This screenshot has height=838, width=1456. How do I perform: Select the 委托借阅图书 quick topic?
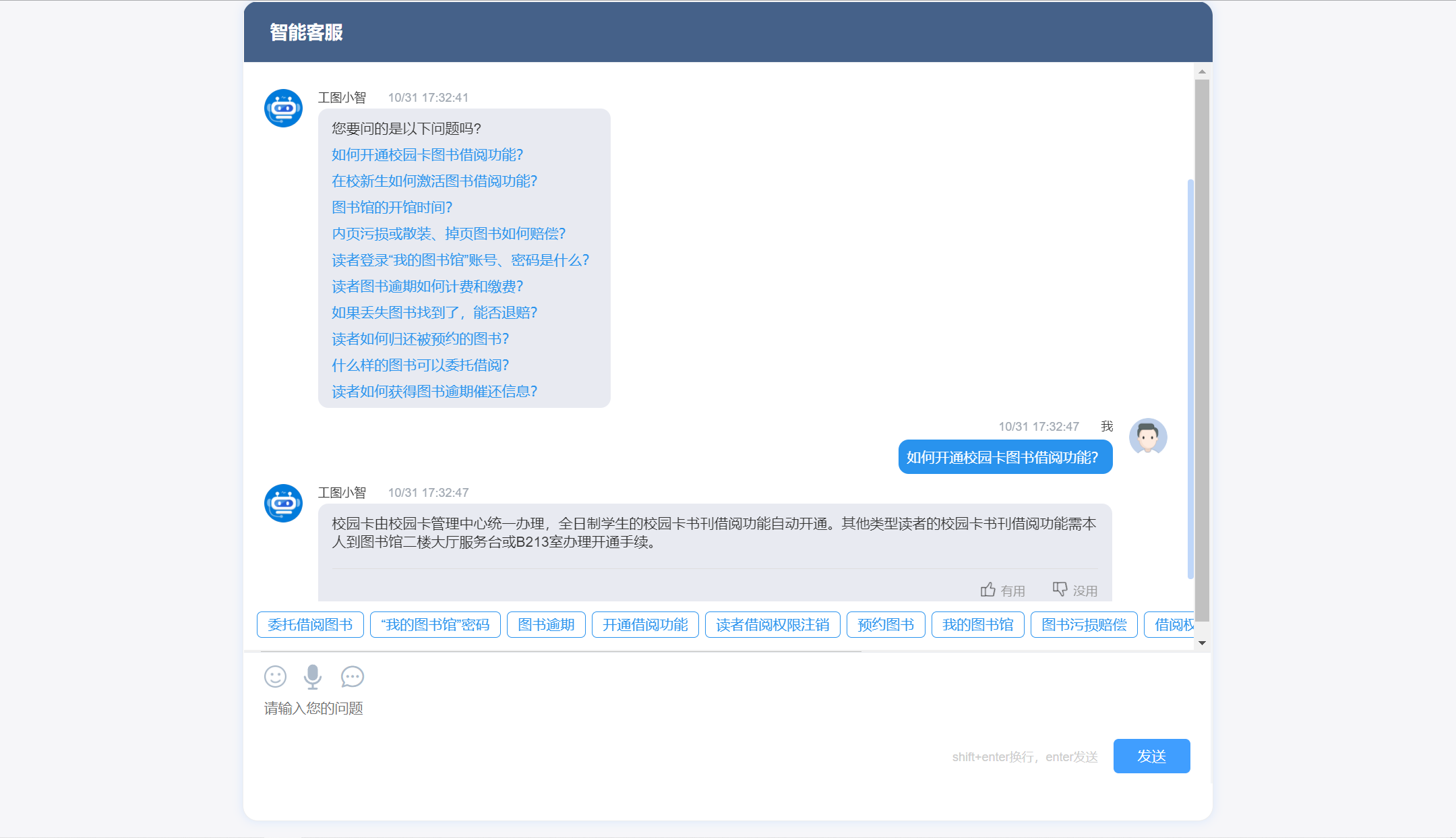(x=310, y=625)
